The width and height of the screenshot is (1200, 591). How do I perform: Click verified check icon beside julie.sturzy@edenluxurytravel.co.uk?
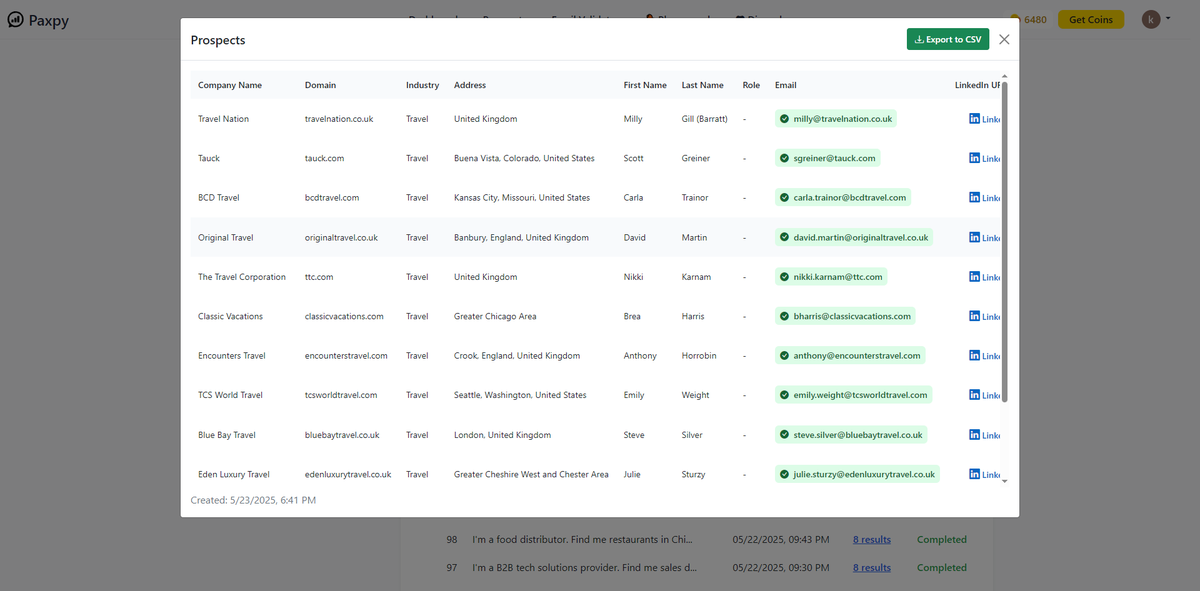[x=785, y=474]
